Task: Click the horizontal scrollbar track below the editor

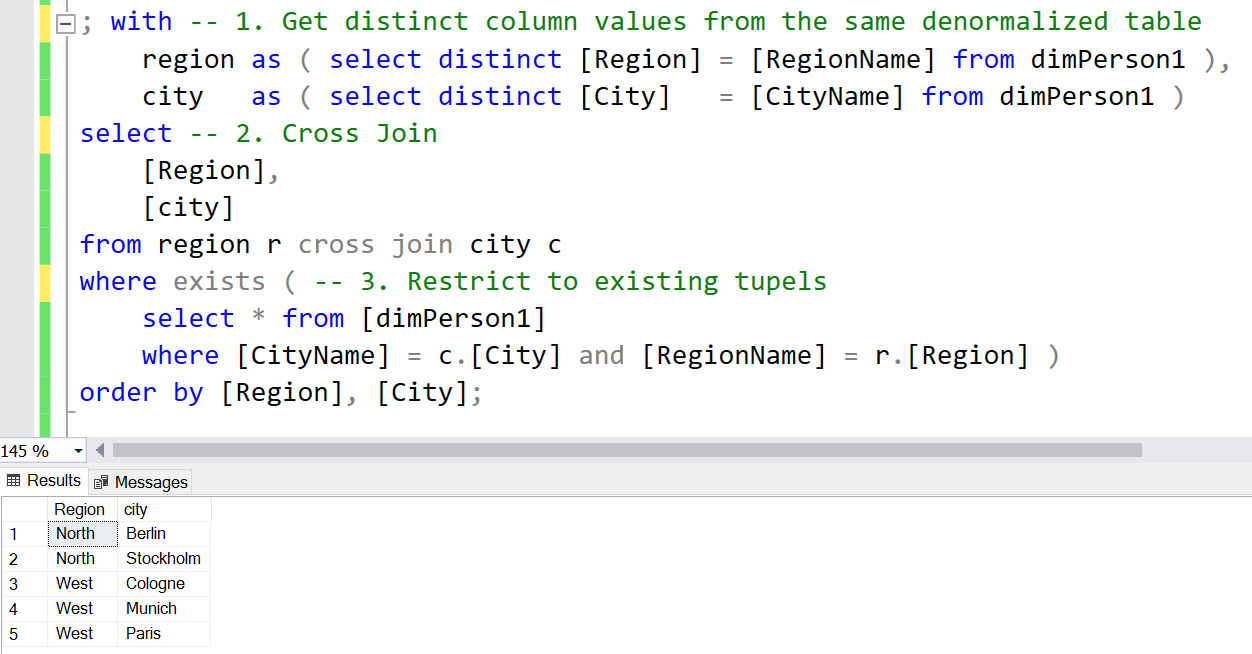Action: point(600,451)
